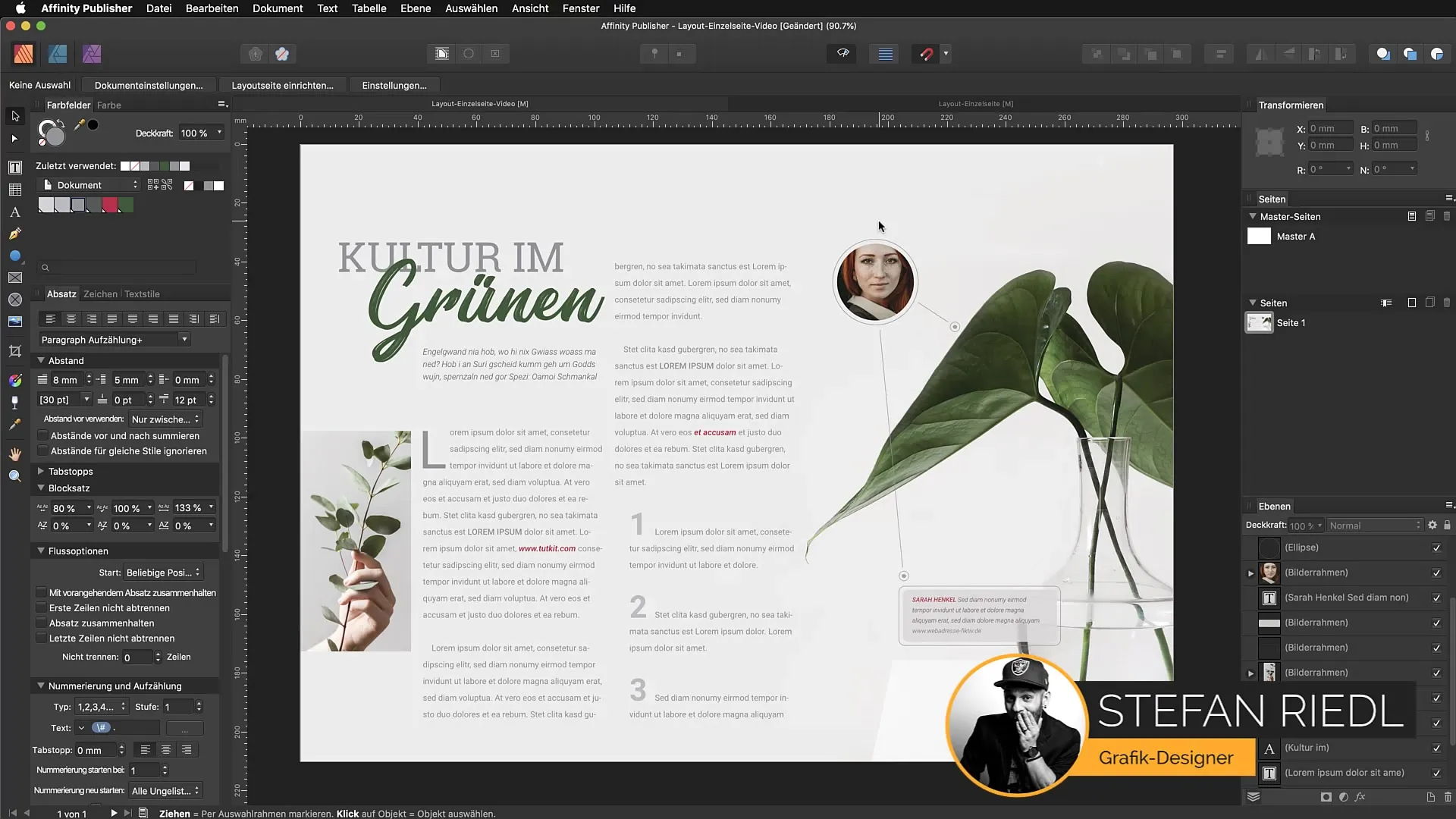Select the Picture Frame Rectangle tool
1456x819 pixels.
point(15,278)
